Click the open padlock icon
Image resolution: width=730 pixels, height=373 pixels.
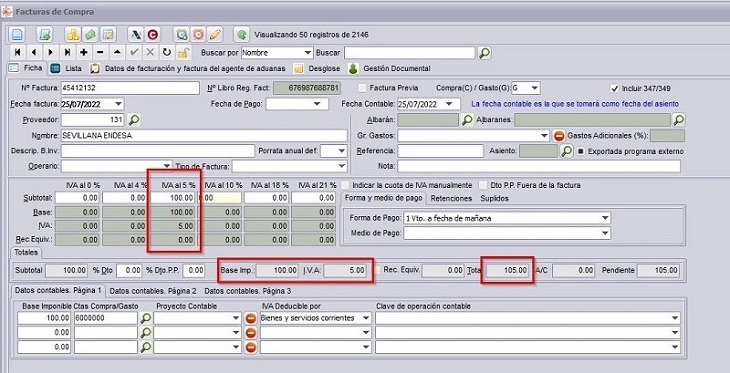coord(183,52)
